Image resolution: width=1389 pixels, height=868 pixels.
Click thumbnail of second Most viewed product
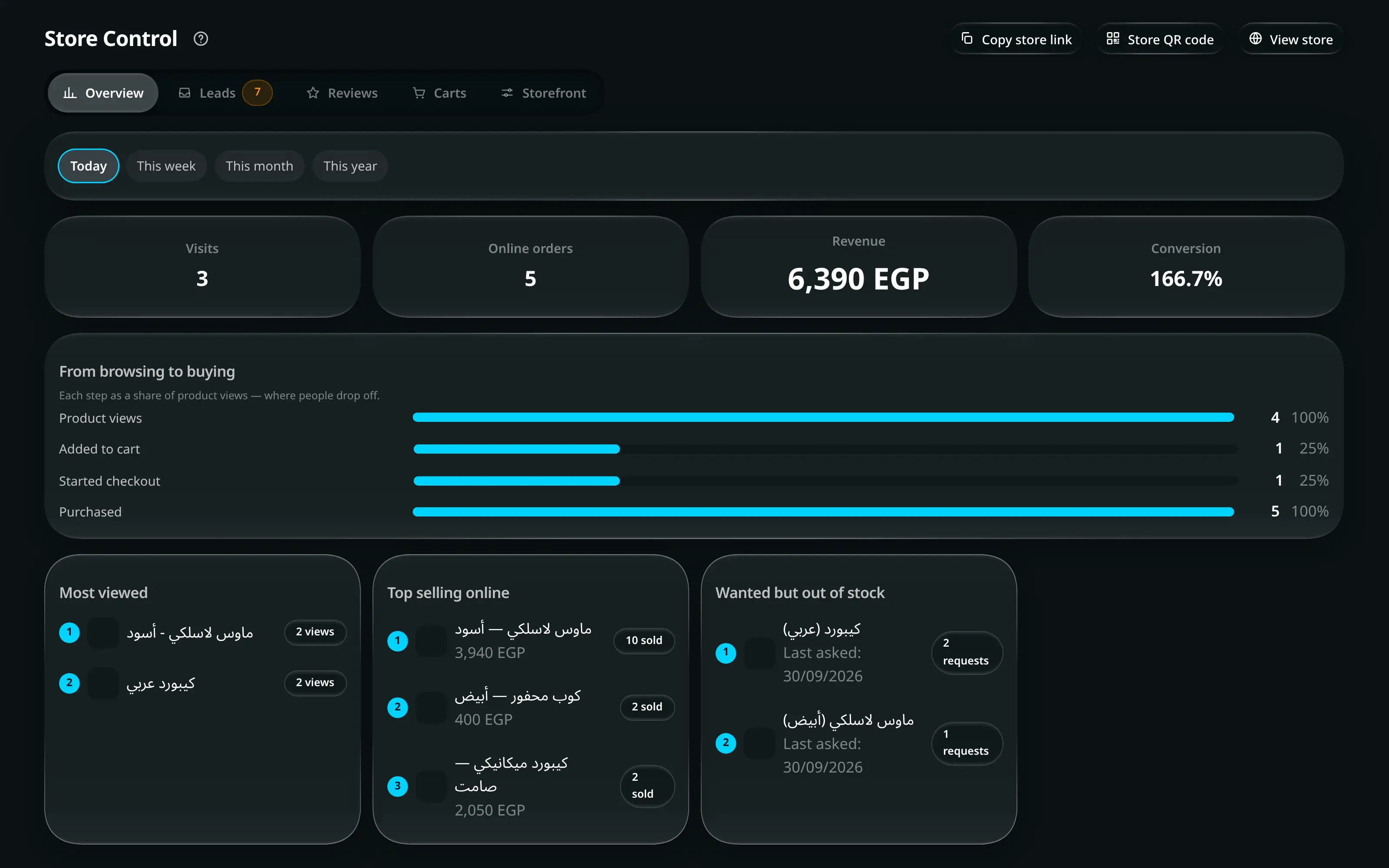click(x=103, y=683)
